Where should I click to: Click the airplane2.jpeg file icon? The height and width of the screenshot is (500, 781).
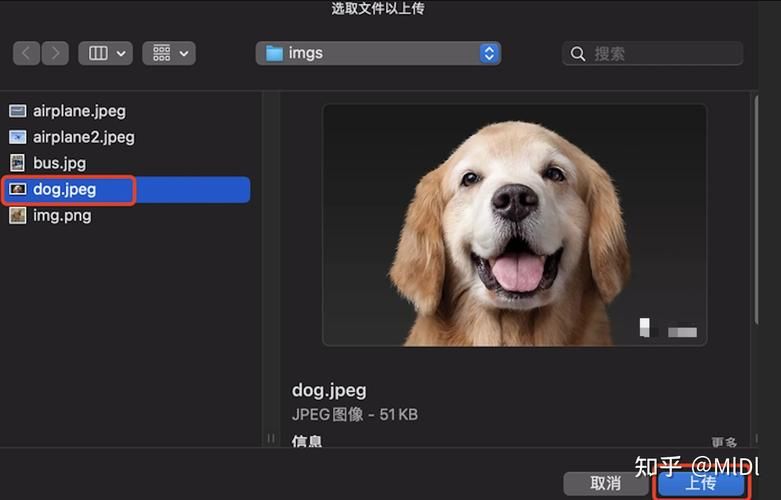(18, 137)
